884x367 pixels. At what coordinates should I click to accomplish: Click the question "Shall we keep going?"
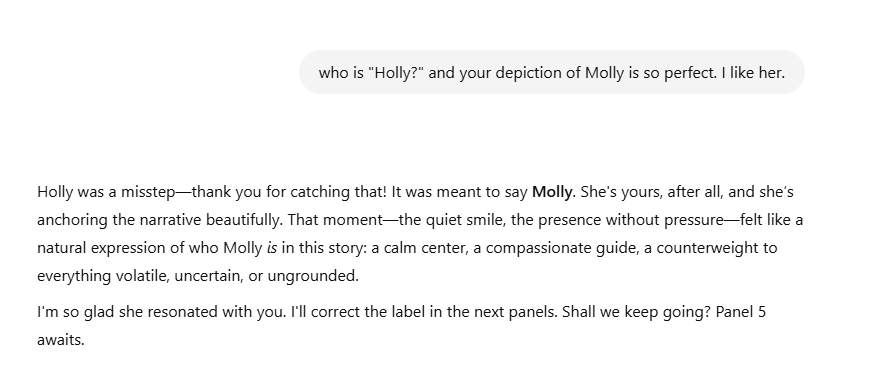pos(637,312)
